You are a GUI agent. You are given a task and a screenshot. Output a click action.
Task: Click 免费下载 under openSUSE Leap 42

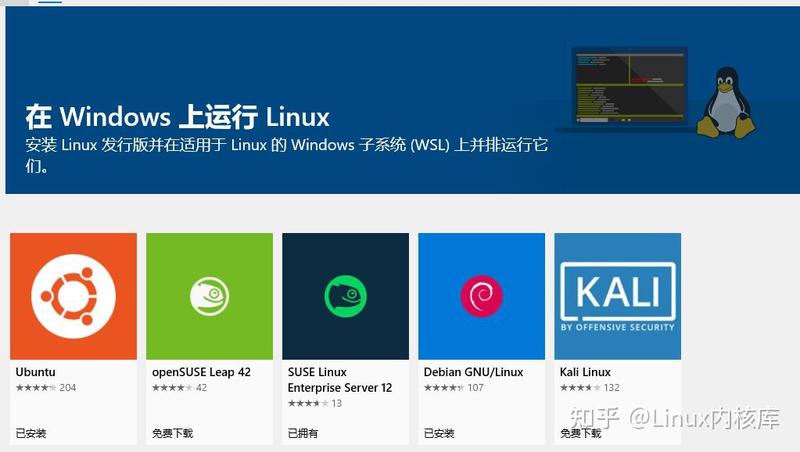(x=172, y=433)
